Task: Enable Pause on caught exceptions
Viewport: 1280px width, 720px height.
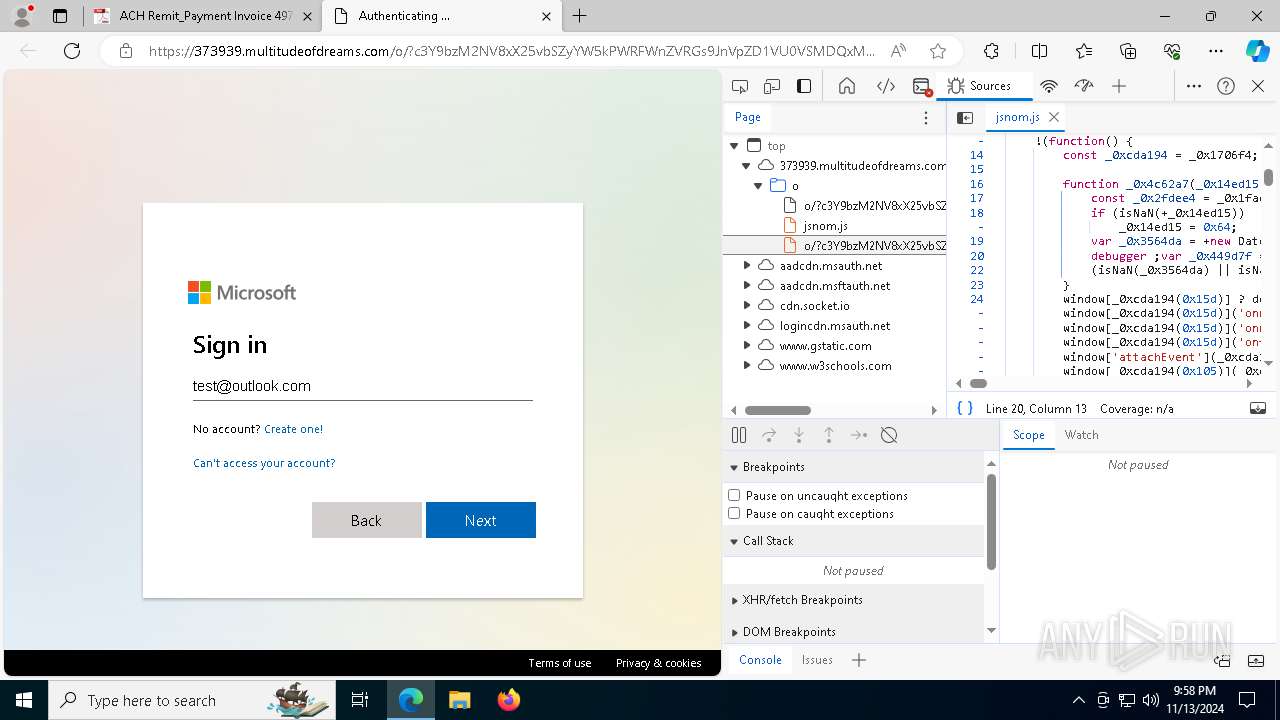Action: click(734, 513)
